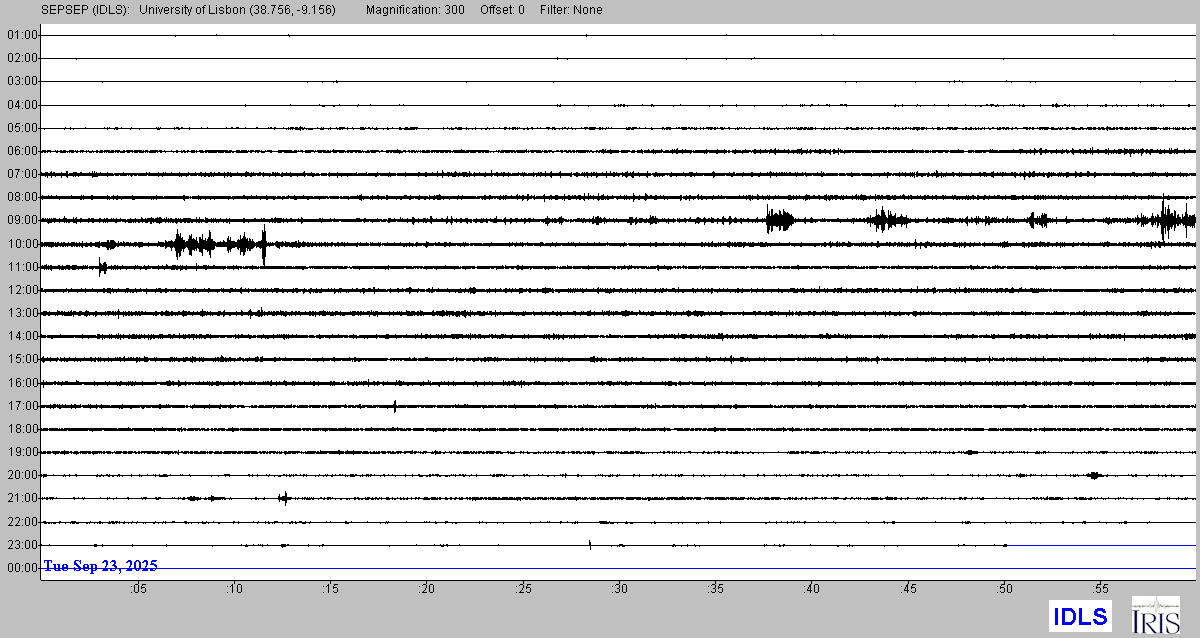Click the :05 minute axis tick label
This screenshot has width=1200, height=638.
[x=138, y=589]
